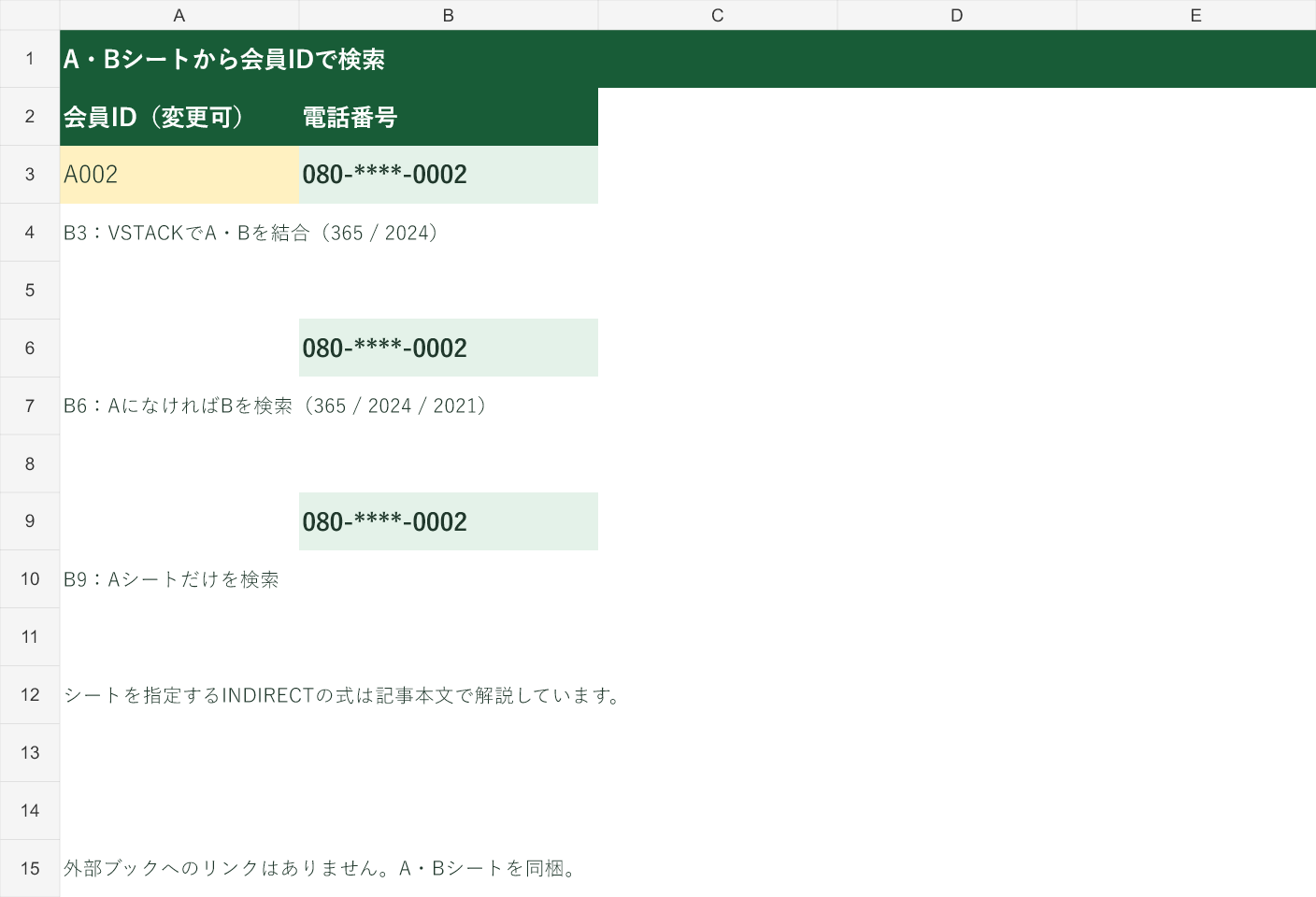This screenshot has width=1316, height=897.
Task: Click the yellow input cell 'A002'
Action: pyautogui.click(x=179, y=175)
